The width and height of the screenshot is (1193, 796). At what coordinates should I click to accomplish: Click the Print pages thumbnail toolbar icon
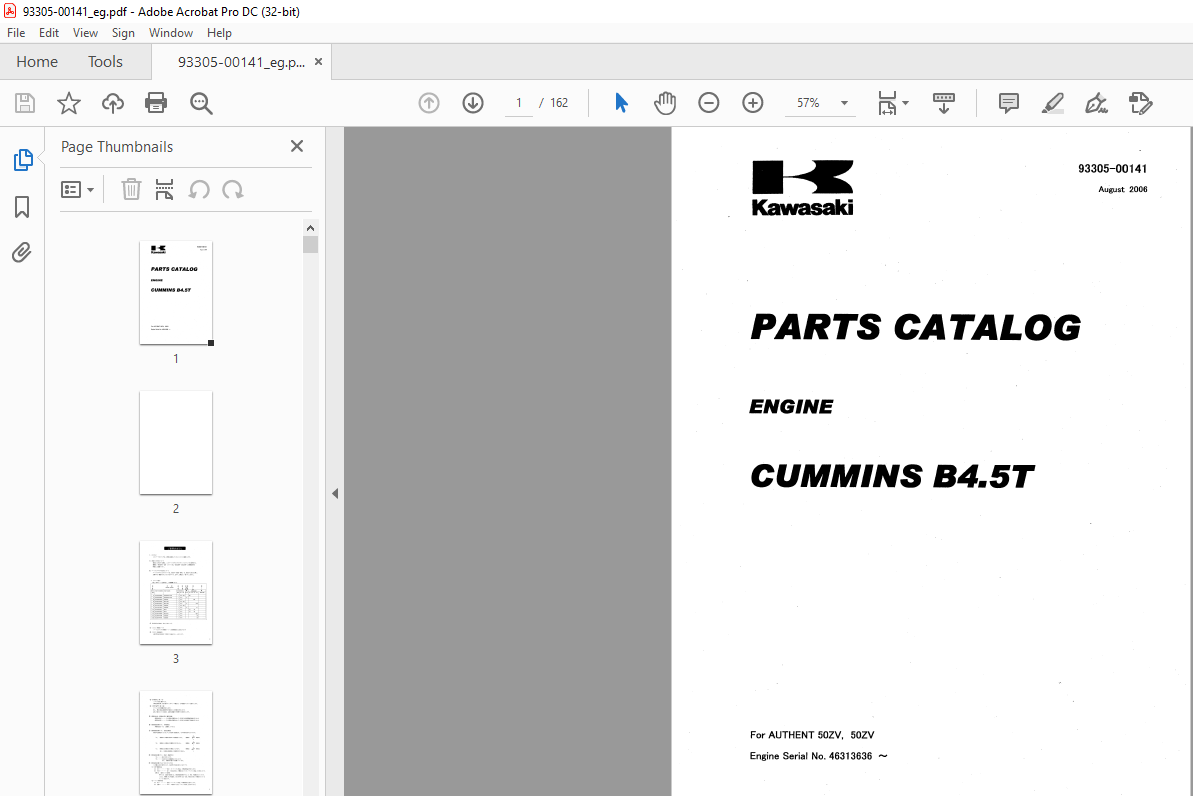164,189
